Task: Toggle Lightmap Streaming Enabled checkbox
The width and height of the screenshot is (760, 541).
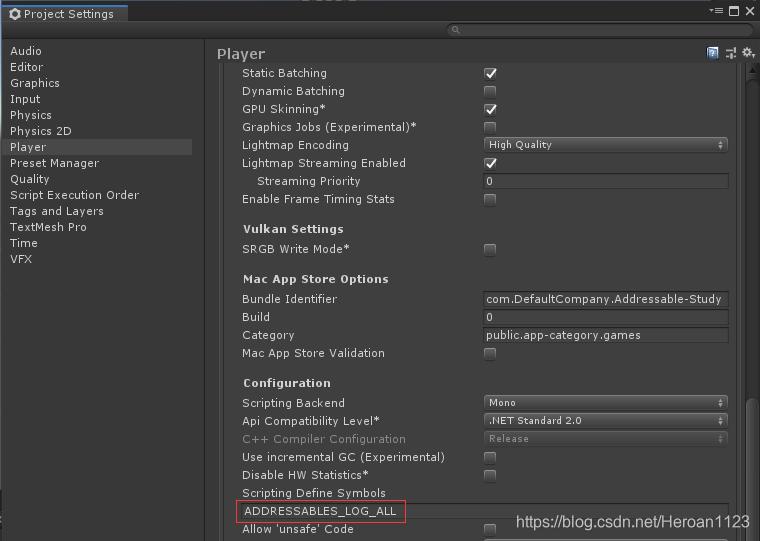Action: point(490,163)
